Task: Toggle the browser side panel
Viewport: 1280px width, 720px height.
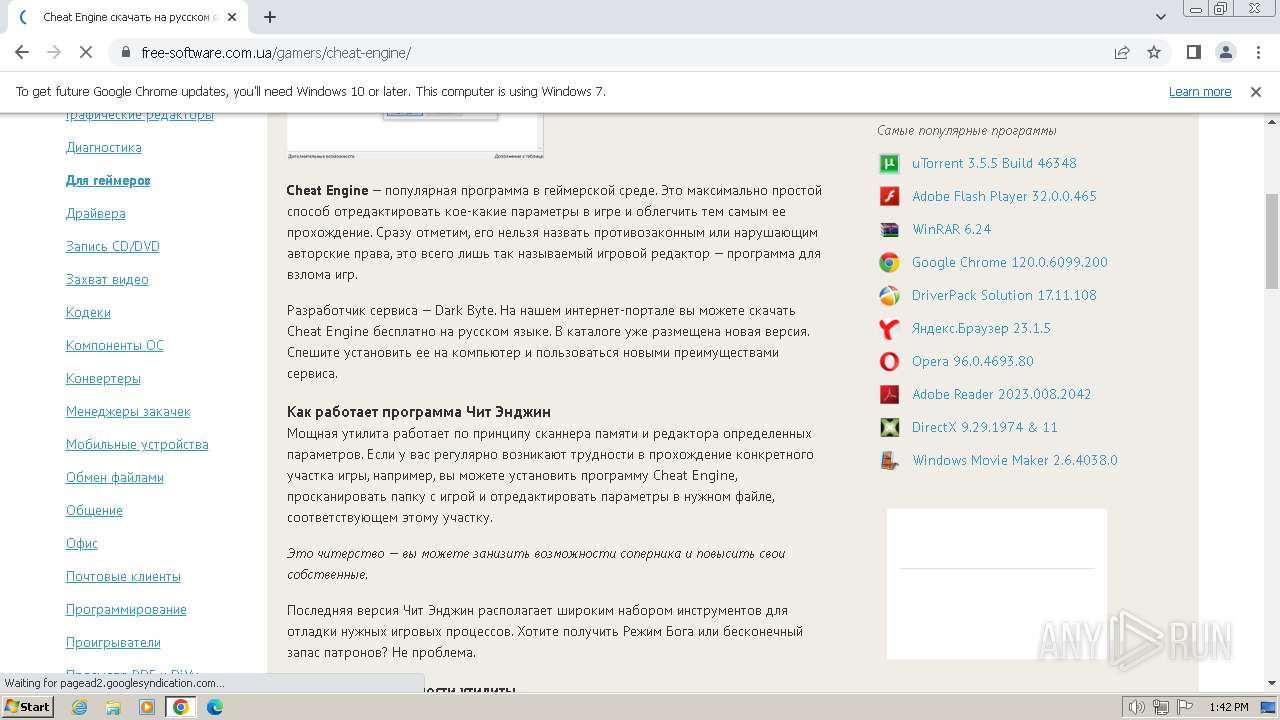Action: 1194,52
